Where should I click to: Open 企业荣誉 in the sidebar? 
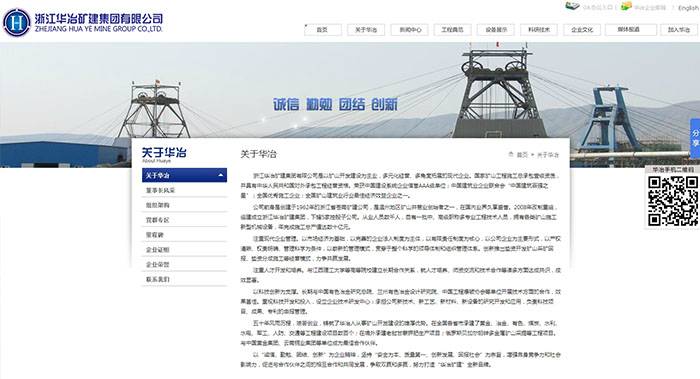(x=184, y=264)
